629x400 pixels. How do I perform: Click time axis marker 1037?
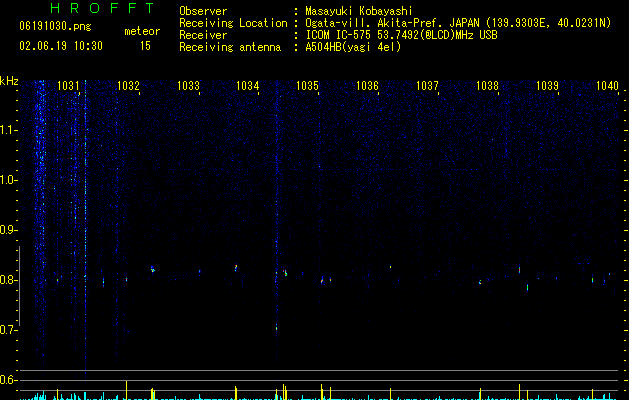click(x=427, y=85)
